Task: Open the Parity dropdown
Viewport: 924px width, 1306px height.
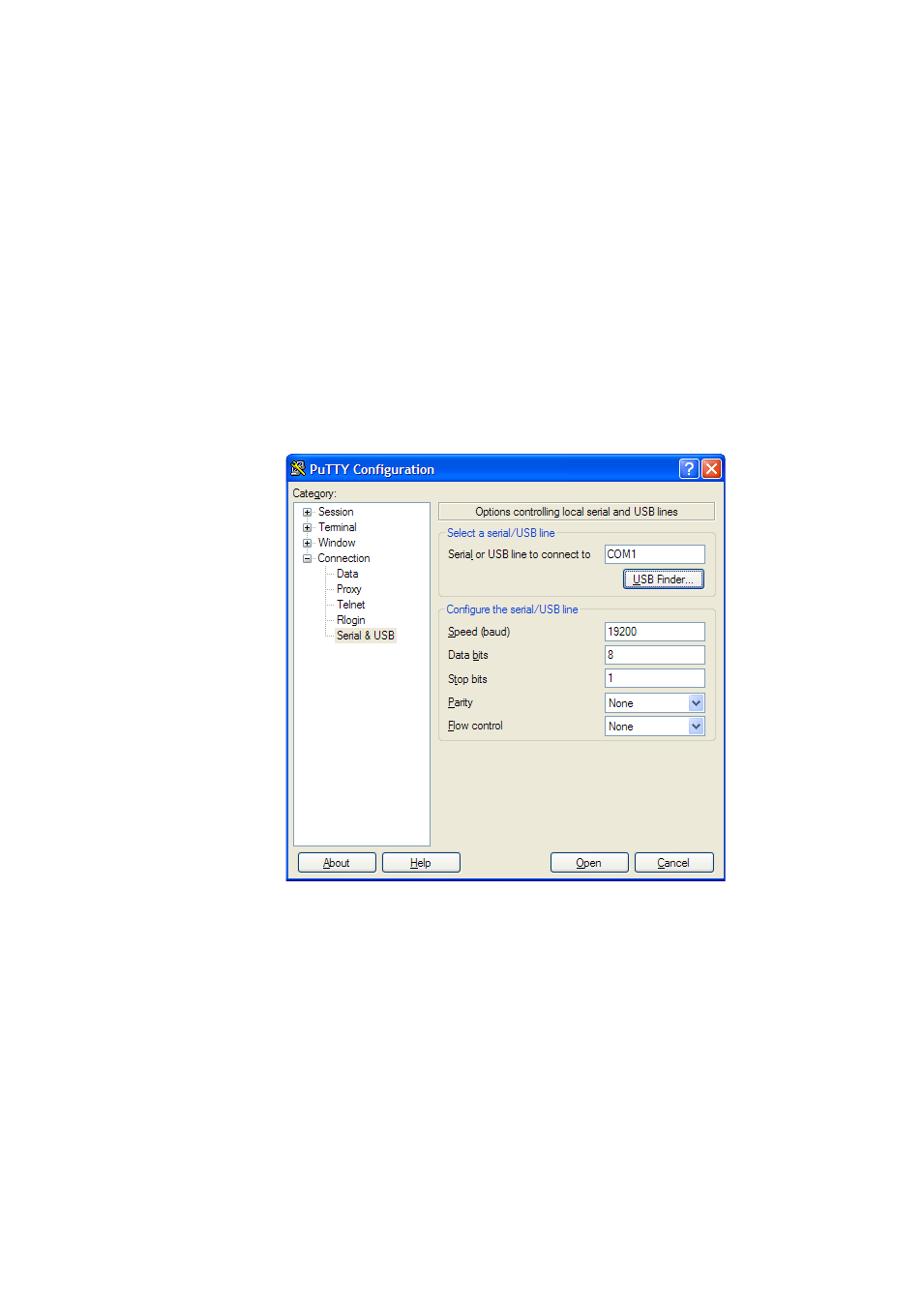Action: pos(655,703)
